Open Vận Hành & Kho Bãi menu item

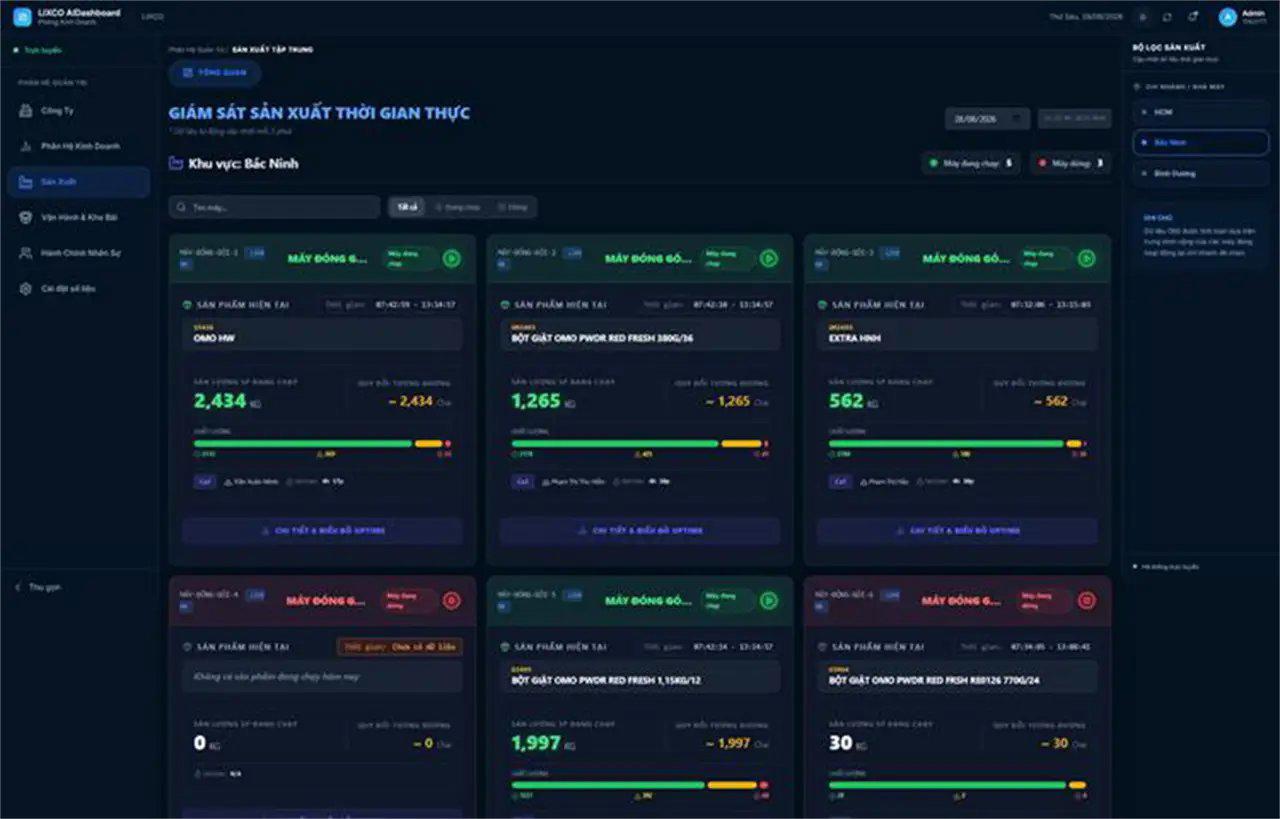pos(78,217)
